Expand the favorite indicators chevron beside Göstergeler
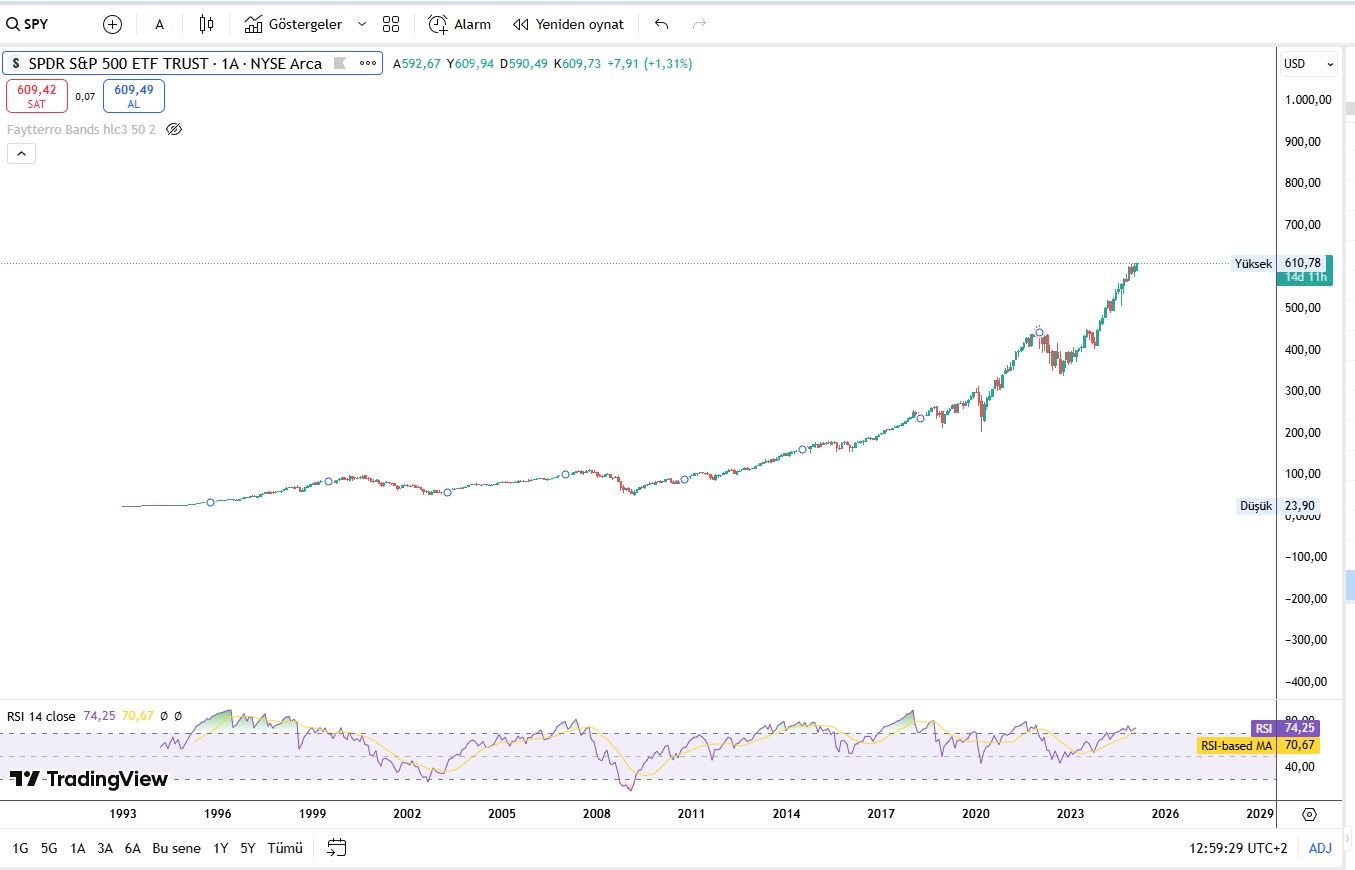 pos(362,24)
